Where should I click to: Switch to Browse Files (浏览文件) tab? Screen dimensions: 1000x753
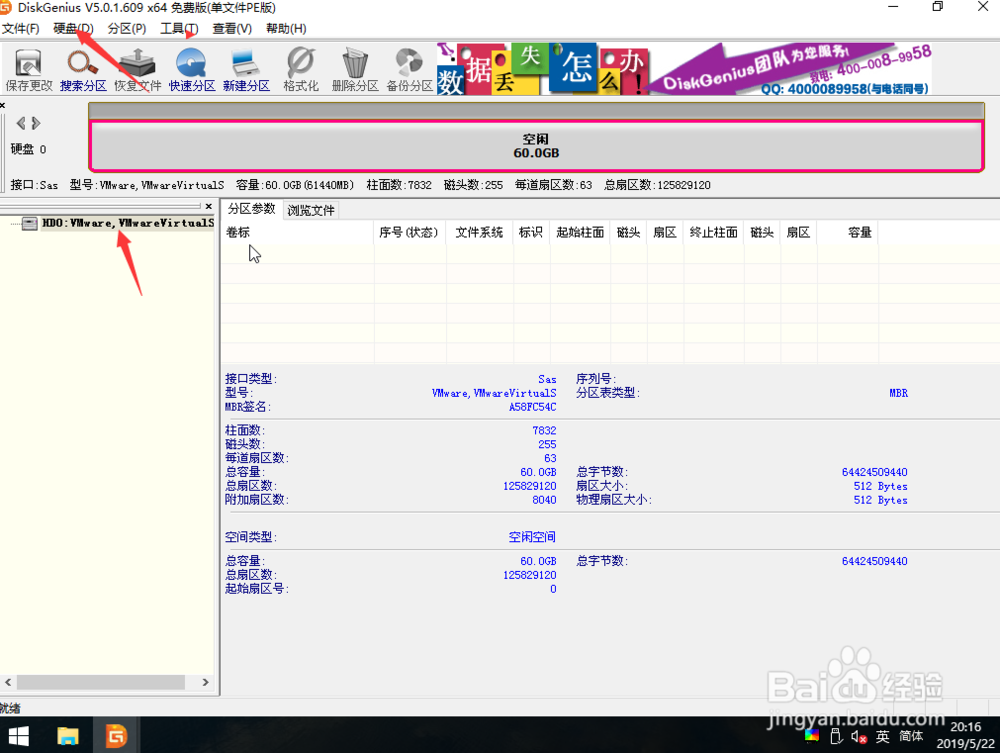[311, 210]
